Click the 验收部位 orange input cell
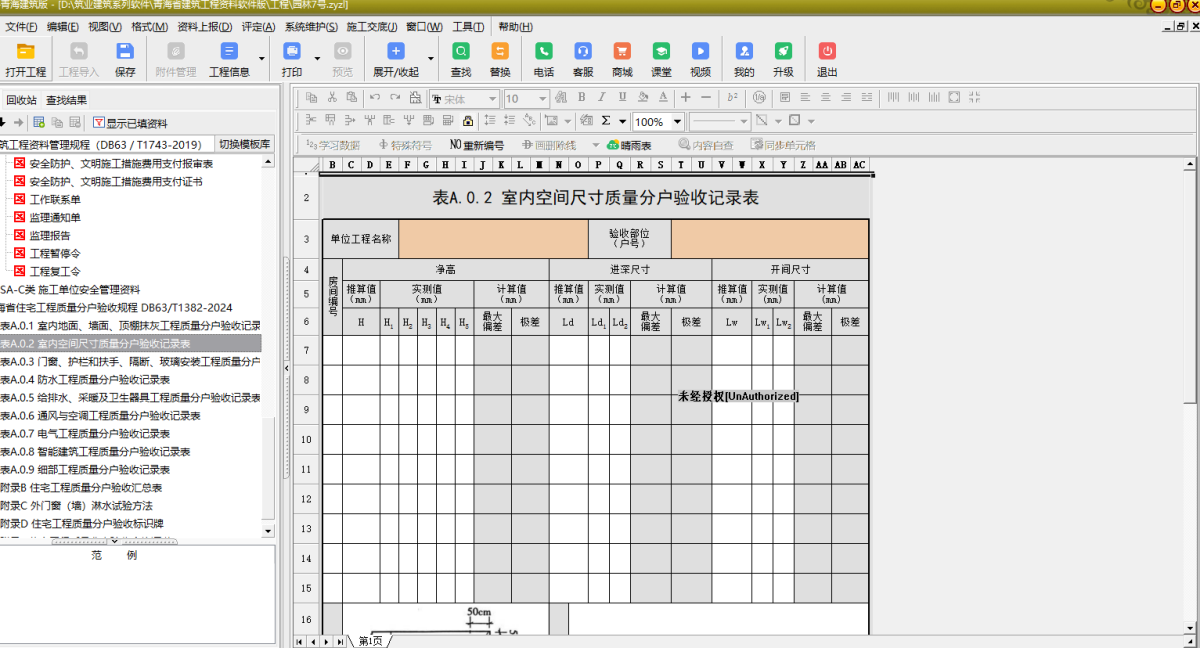Screen dimensions: 1200x648 770,239
